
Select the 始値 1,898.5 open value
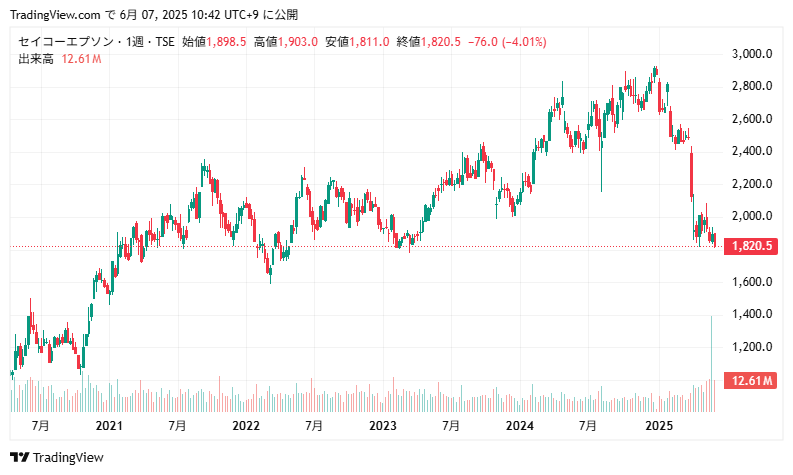tap(214, 41)
